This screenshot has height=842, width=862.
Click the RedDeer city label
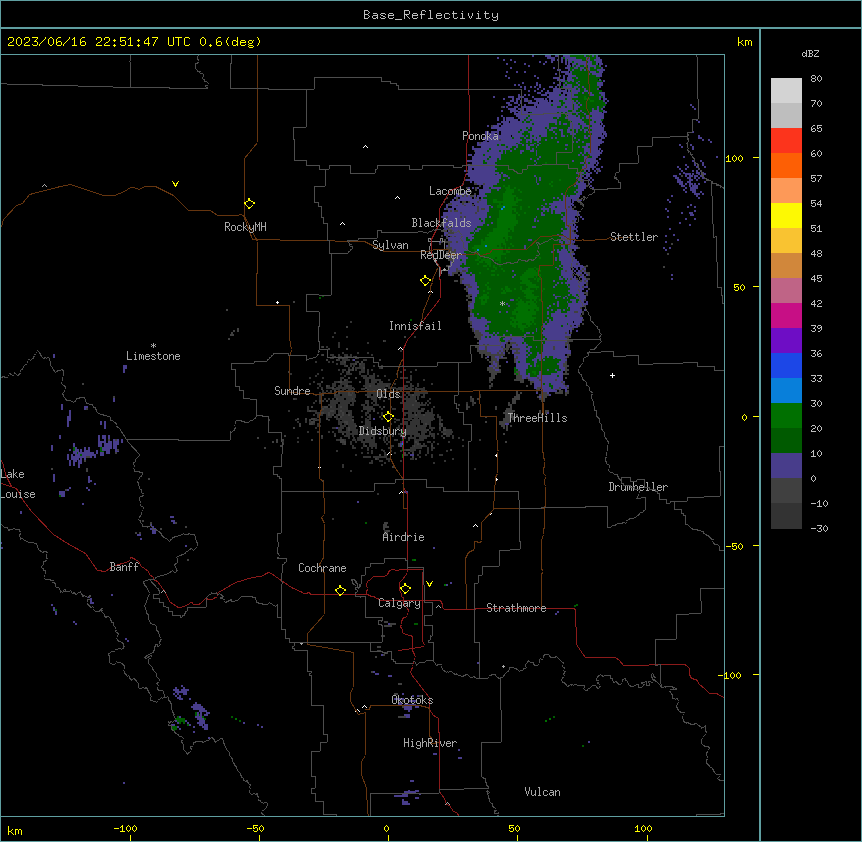point(441,255)
